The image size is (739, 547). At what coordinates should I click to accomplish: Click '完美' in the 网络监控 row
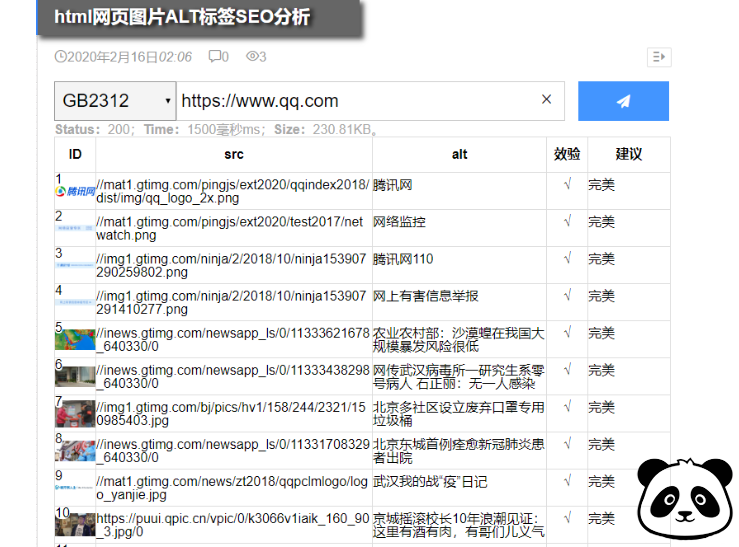[x=601, y=222]
